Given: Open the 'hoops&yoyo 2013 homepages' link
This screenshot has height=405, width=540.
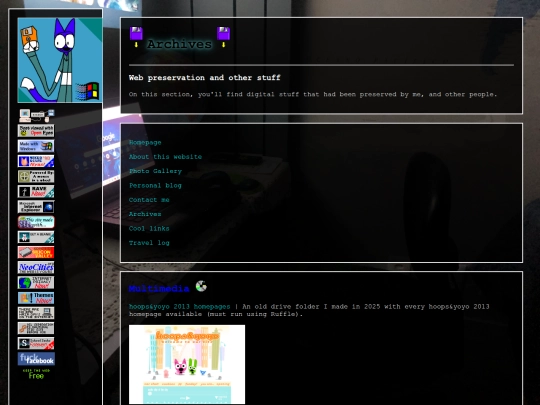Looking at the screenshot, I should [179, 307].
